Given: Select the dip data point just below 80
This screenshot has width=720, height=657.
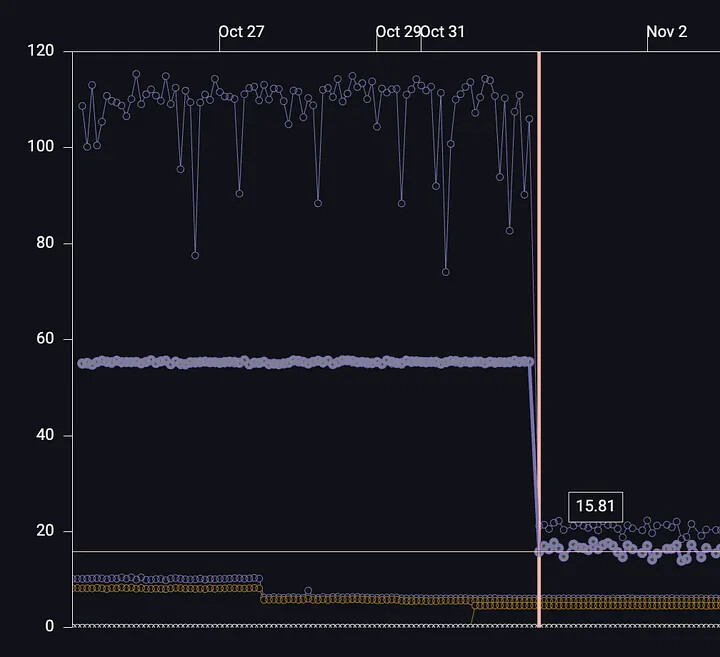Looking at the screenshot, I should (x=195, y=255).
